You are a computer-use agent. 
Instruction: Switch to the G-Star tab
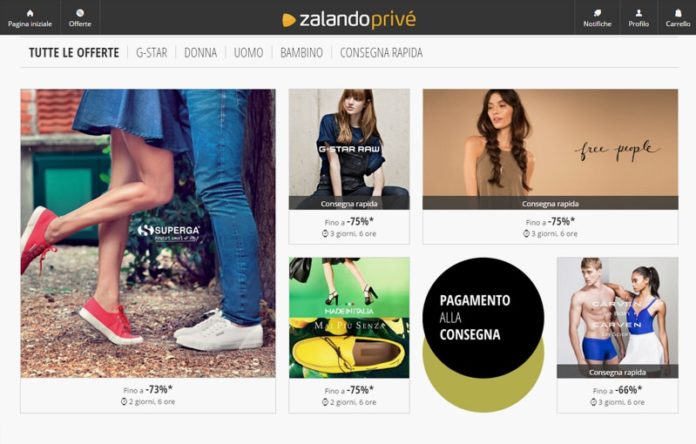151,53
